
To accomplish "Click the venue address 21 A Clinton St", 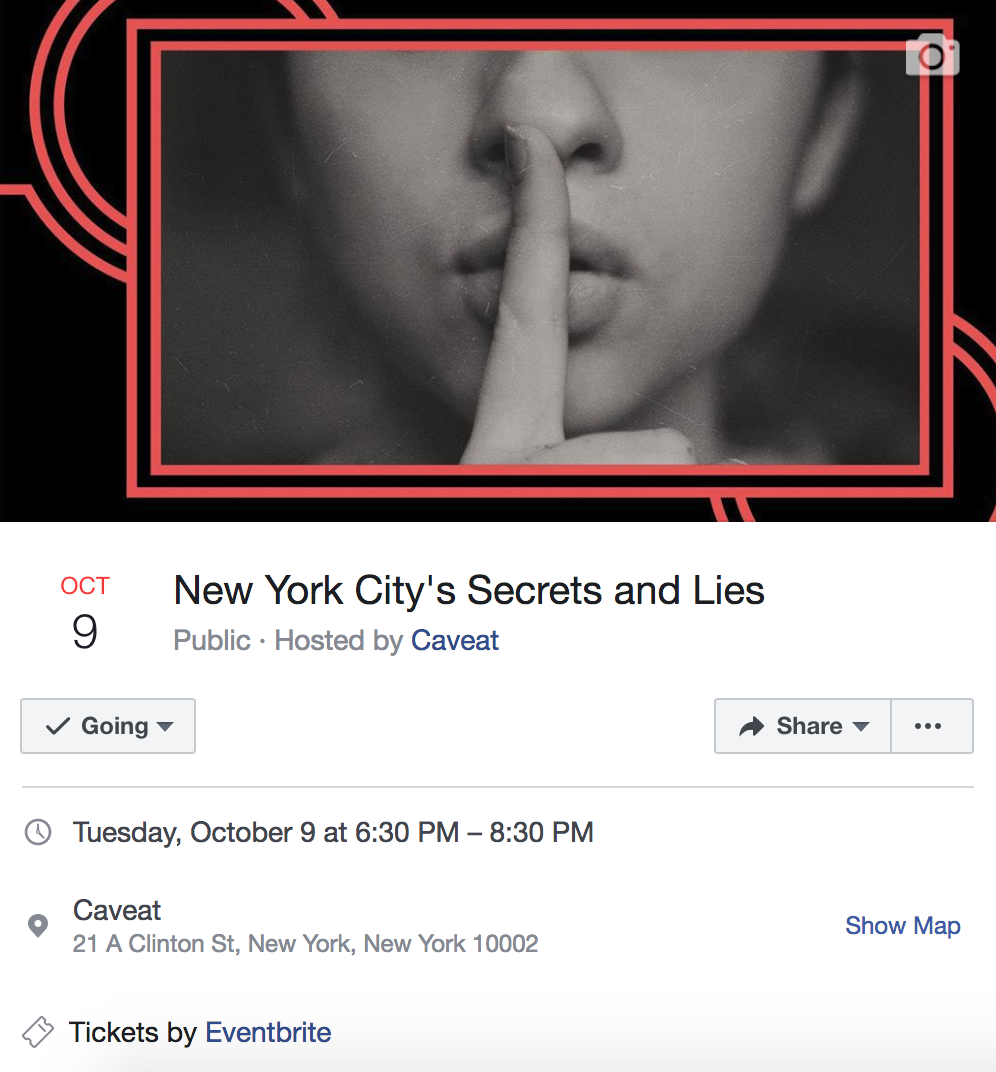I will pos(305,943).
